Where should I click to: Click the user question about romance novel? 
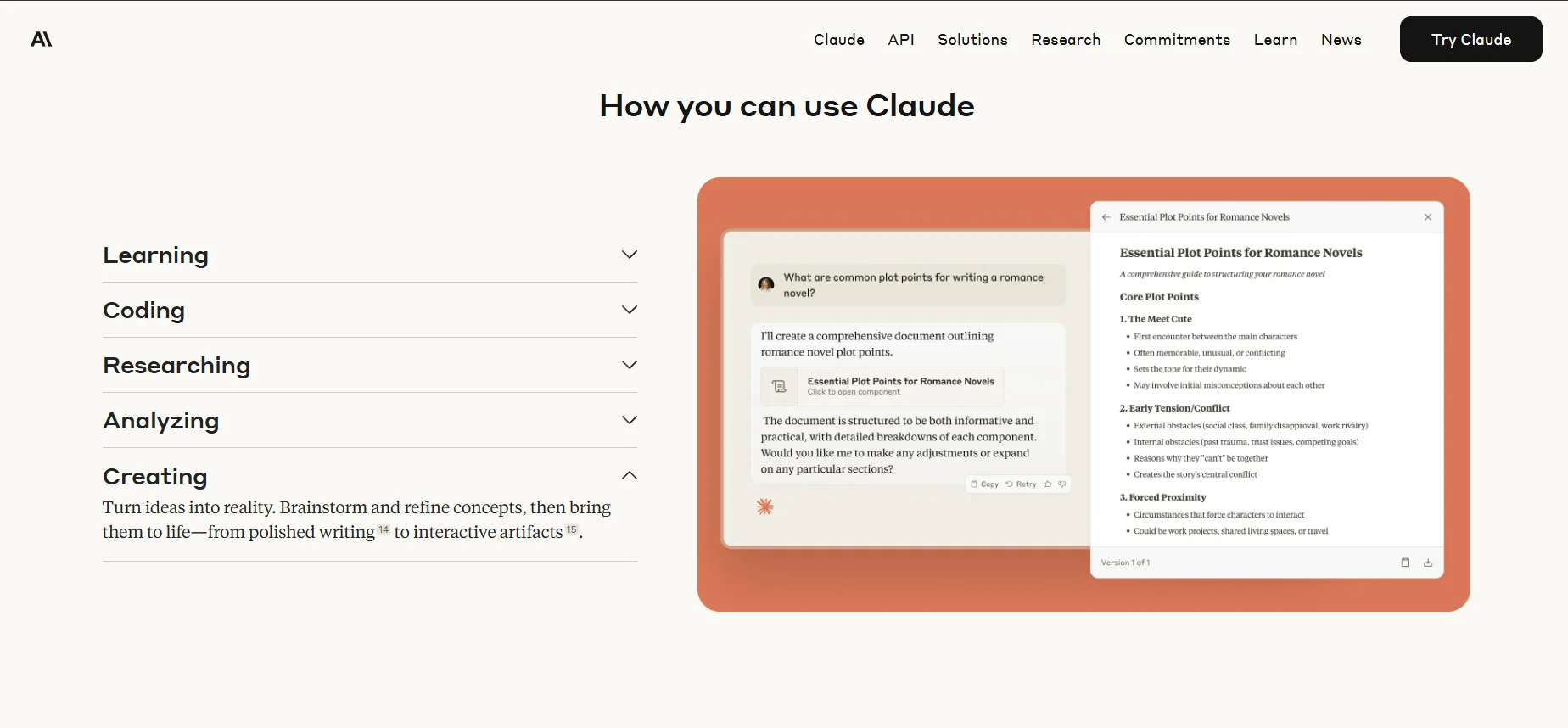[x=914, y=285]
